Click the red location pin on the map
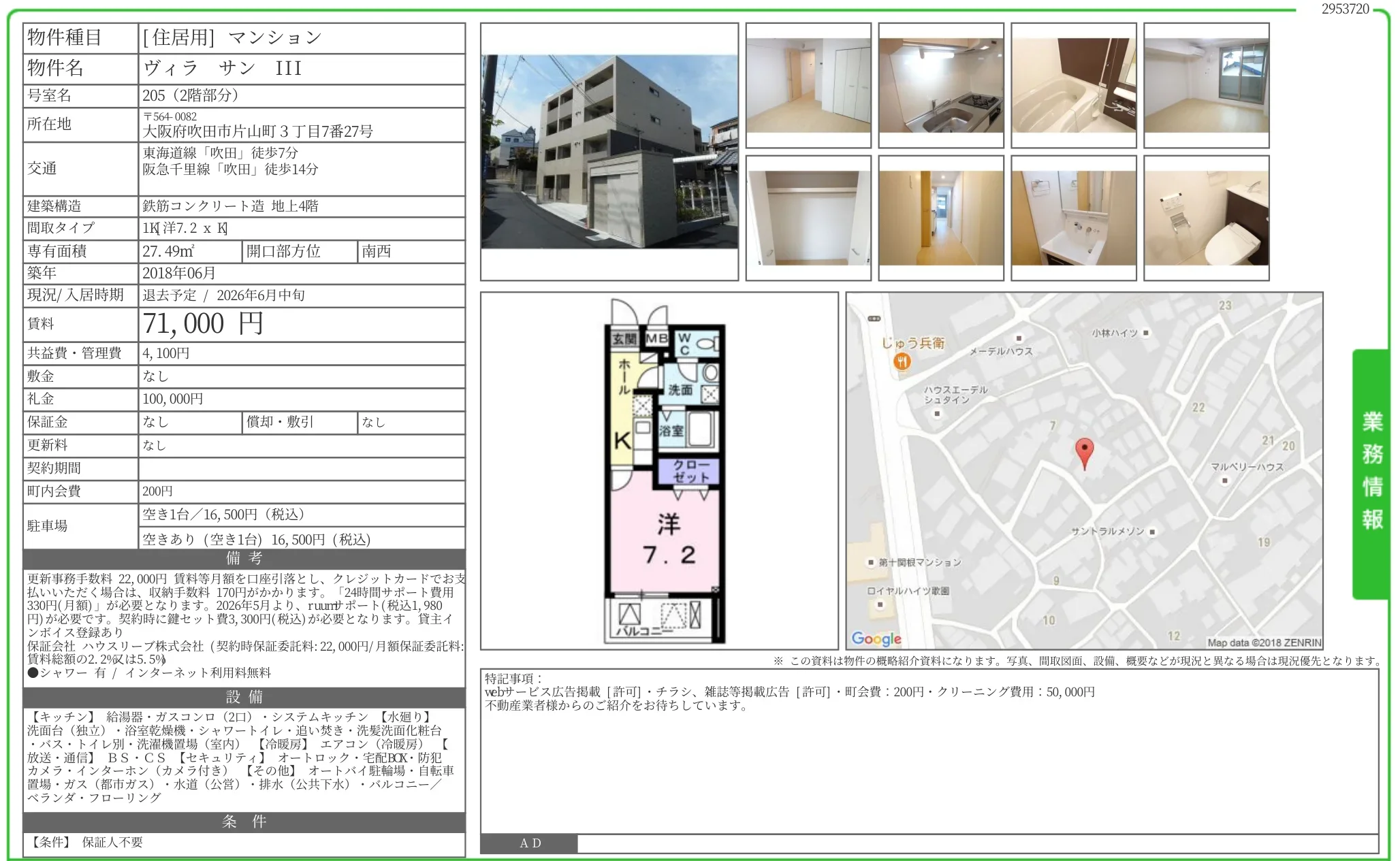Viewport: 1400px width, 861px height. point(1084,451)
